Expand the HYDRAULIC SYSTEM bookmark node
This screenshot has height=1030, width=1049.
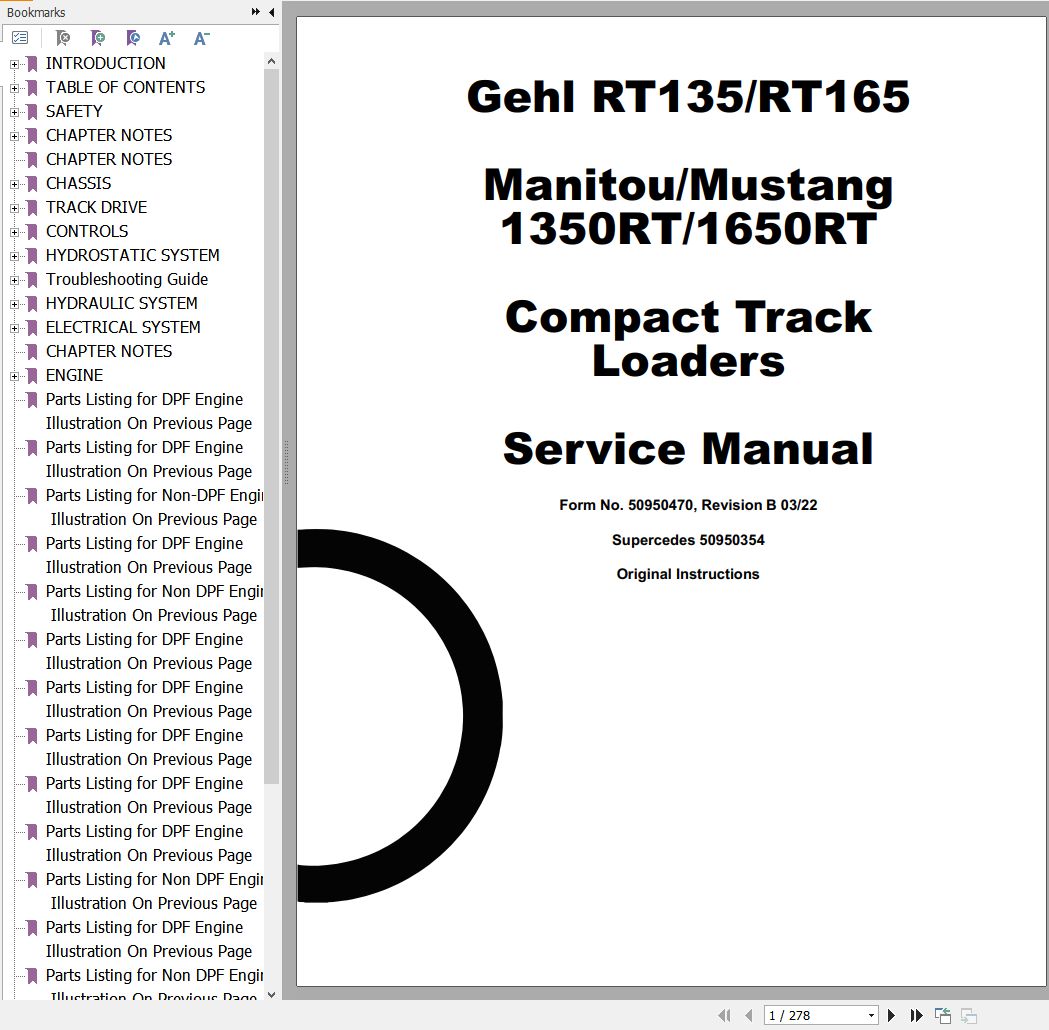[14, 304]
